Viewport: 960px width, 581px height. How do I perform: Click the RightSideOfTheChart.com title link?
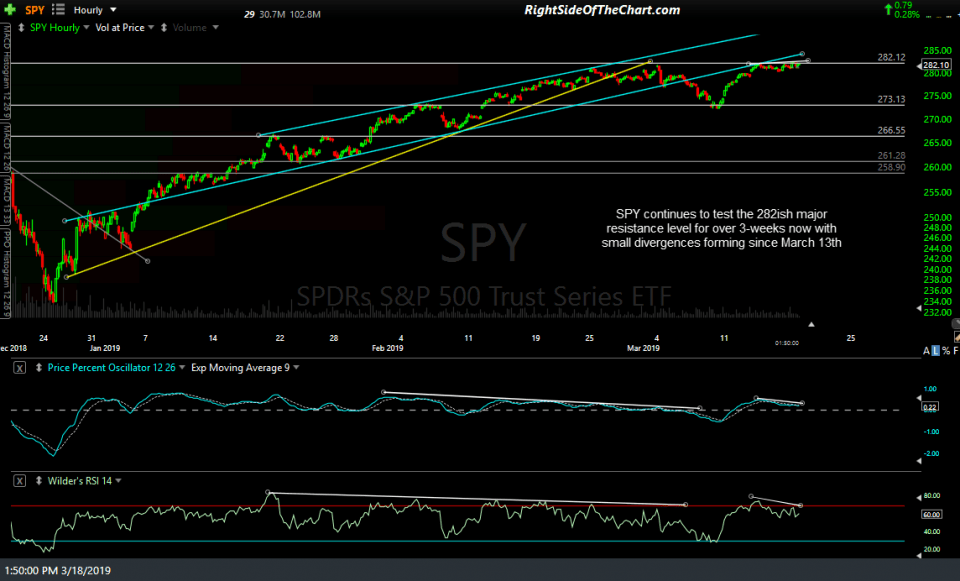pyautogui.click(x=602, y=10)
